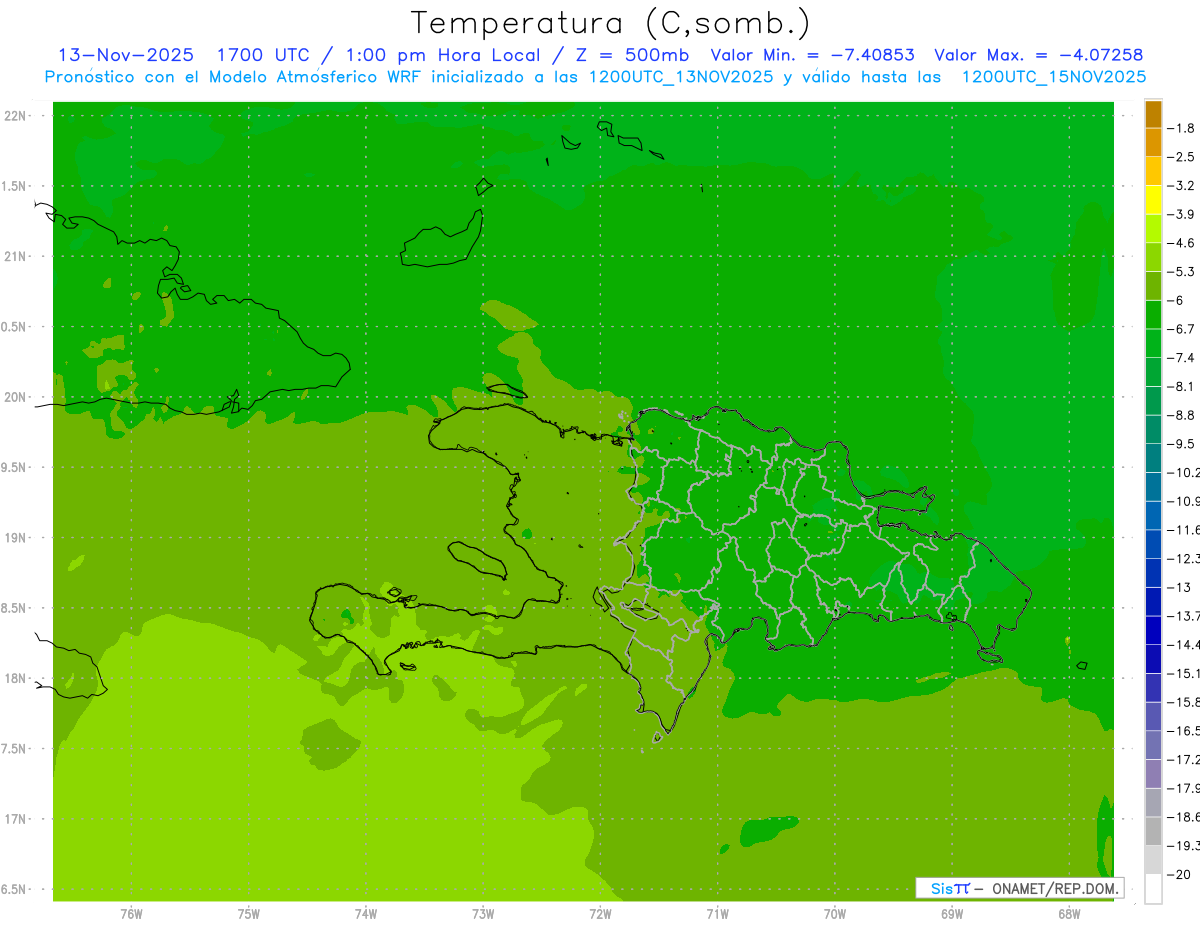Click the initialization time '1200UTC_13NOV2025'

point(681,77)
